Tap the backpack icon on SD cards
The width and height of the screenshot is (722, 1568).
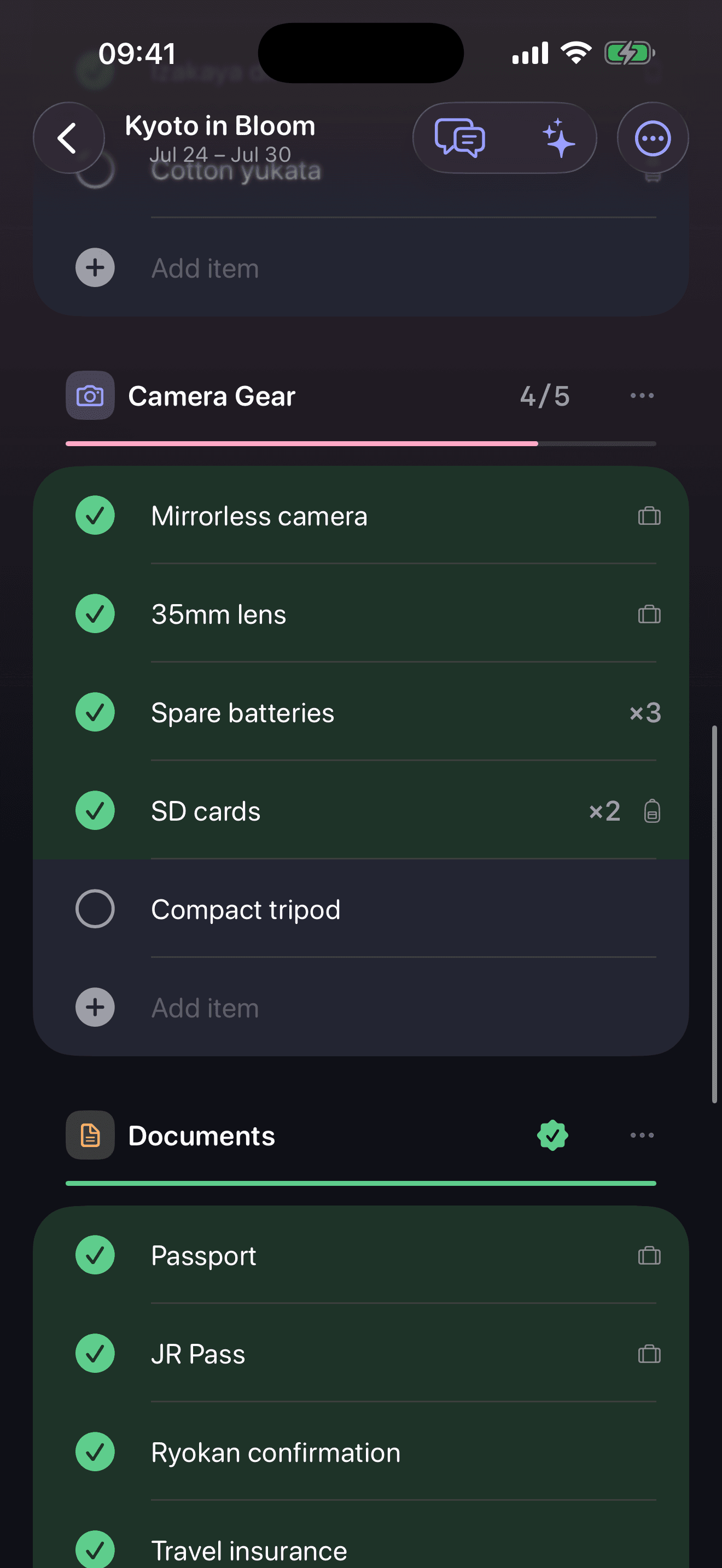pyautogui.click(x=652, y=811)
